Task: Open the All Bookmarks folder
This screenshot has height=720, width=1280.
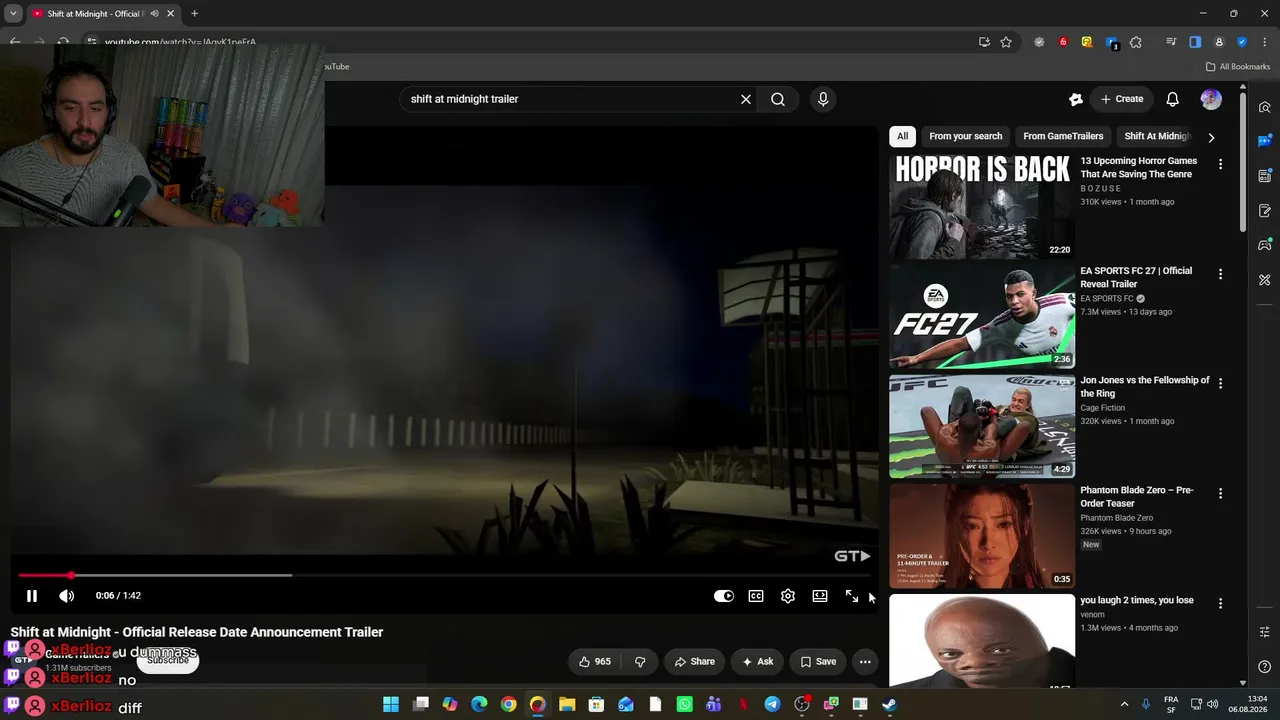Action: (1237, 67)
